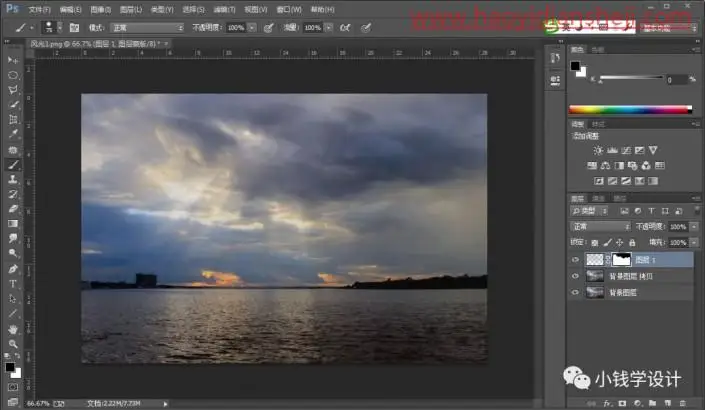Hide the 背景图层 拷贝 layer
This screenshot has width=705, height=410.
coord(575,276)
